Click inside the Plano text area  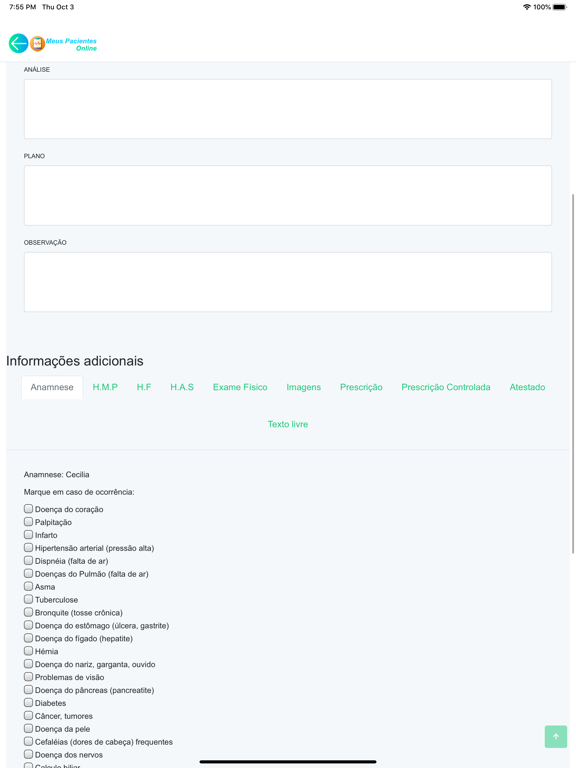pos(288,195)
